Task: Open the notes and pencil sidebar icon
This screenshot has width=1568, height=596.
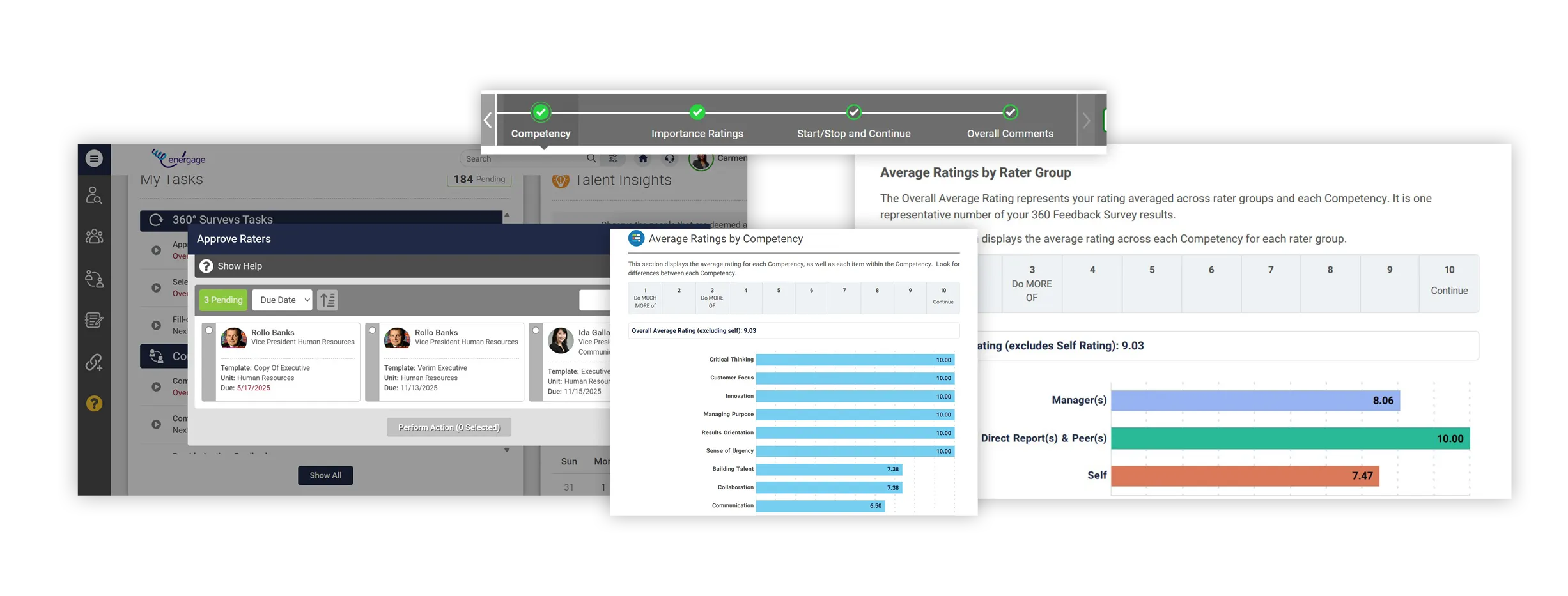Action: coord(94,320)
